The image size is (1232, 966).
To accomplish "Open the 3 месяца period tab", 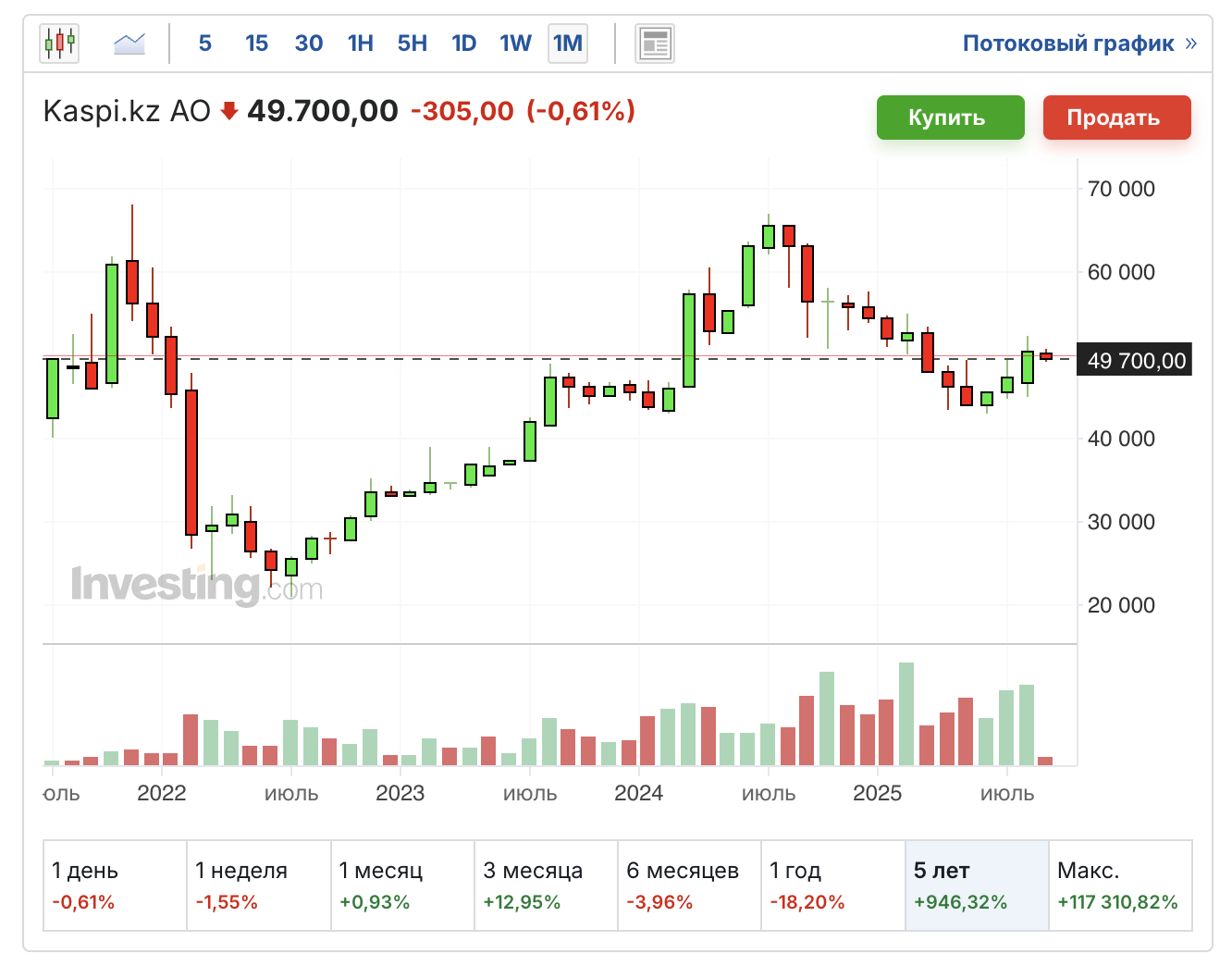I will point(546,885).
